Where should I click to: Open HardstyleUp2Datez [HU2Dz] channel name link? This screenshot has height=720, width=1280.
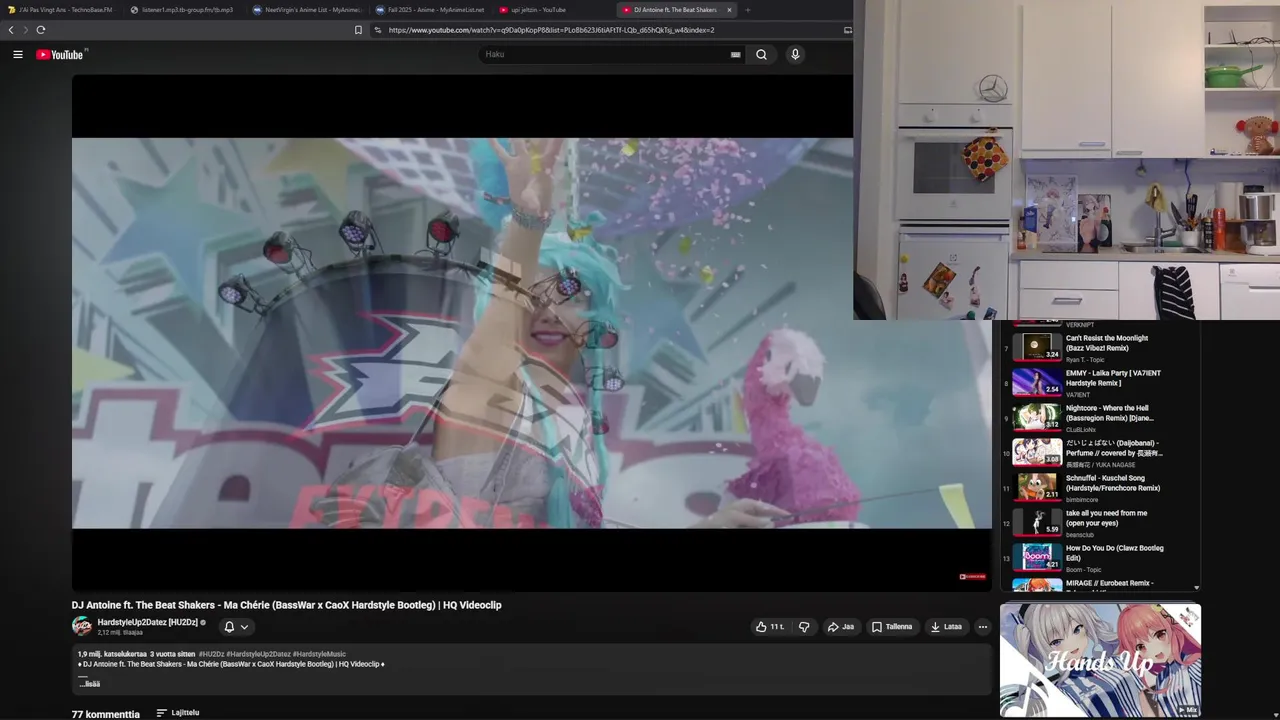tap(147, 622)
